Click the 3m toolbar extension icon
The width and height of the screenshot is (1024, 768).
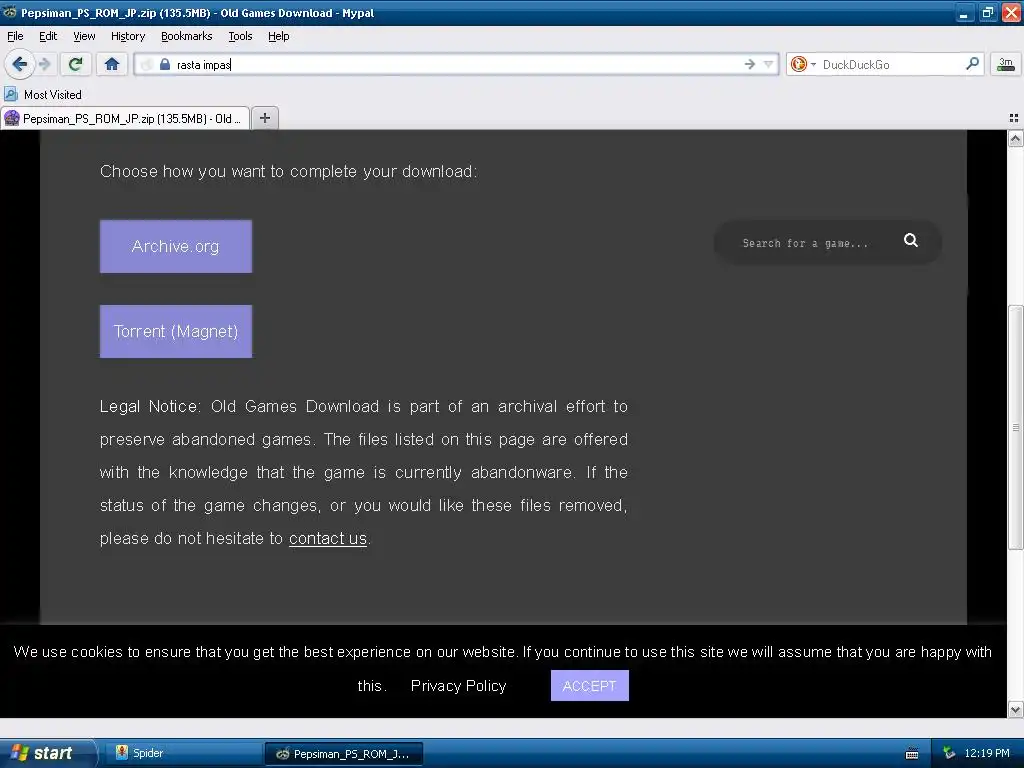[x=1006, y=64]
